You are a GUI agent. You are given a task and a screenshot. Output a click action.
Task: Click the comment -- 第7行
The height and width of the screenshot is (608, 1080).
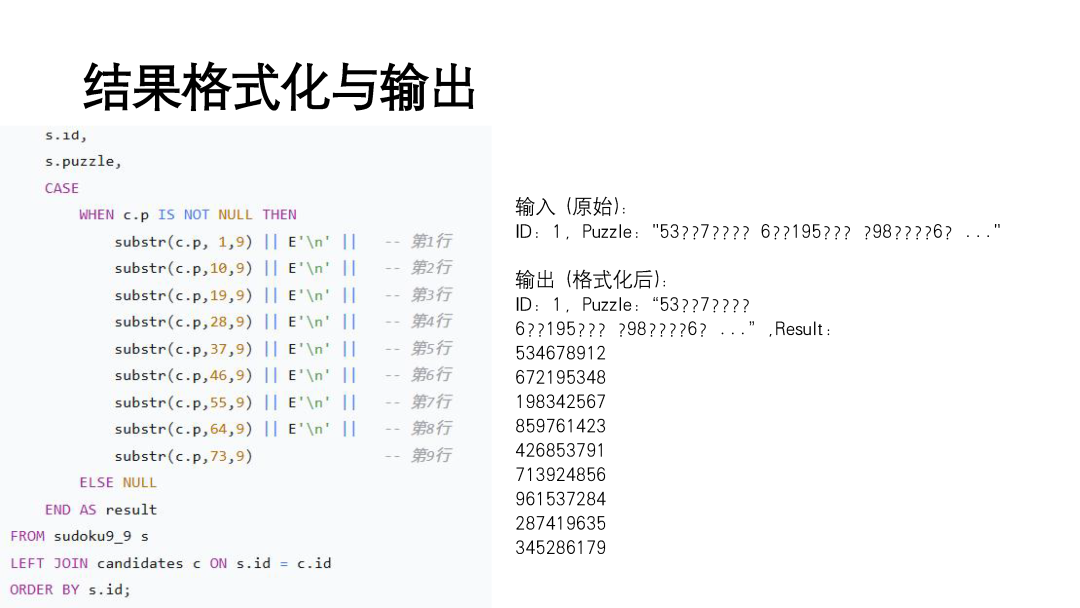tap(418, 401)
